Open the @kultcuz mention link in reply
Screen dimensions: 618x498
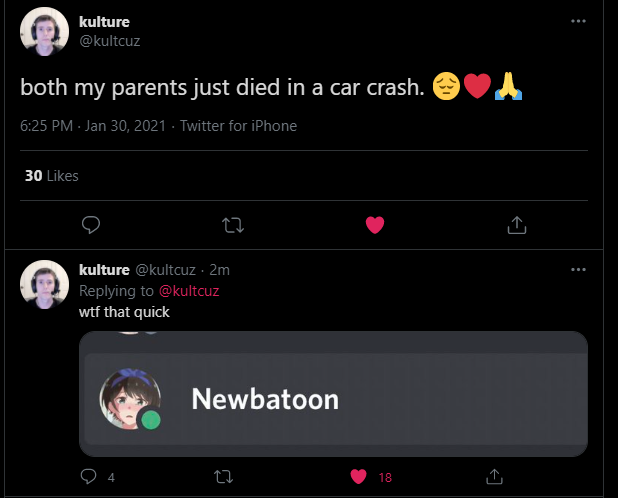tap(188, 291)
